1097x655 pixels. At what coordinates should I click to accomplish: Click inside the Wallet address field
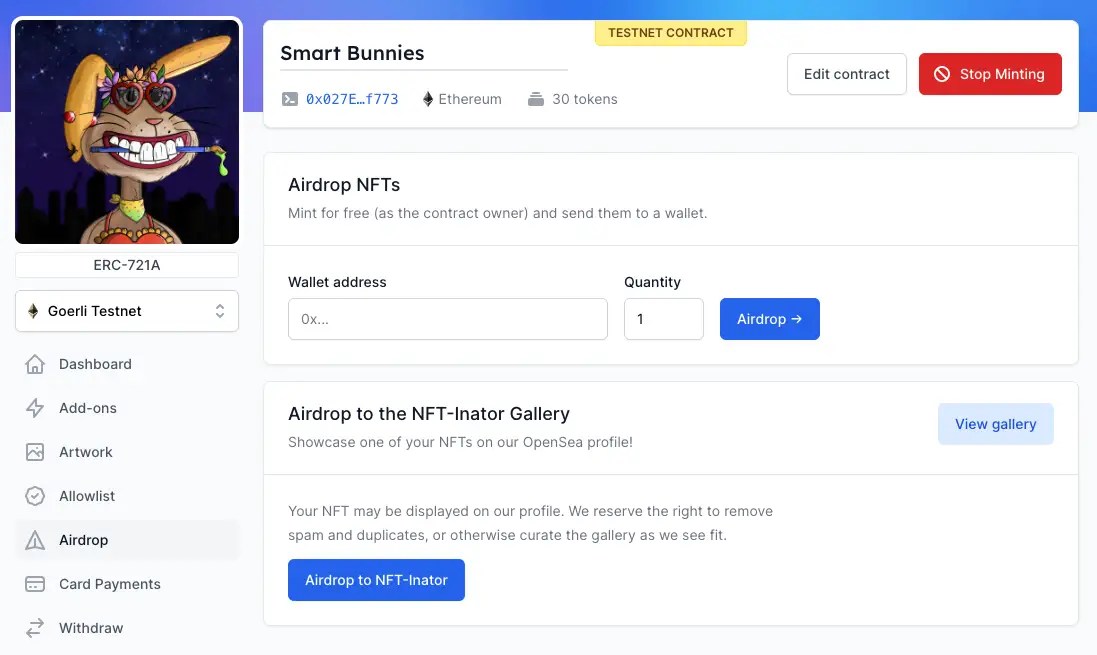[x=447, y=318]
